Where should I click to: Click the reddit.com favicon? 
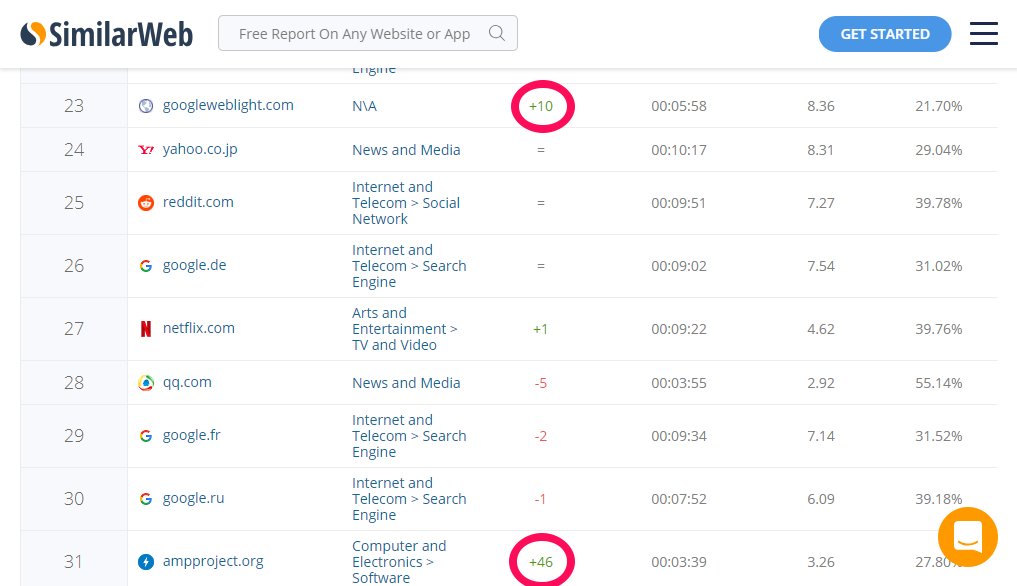point(146,203)
